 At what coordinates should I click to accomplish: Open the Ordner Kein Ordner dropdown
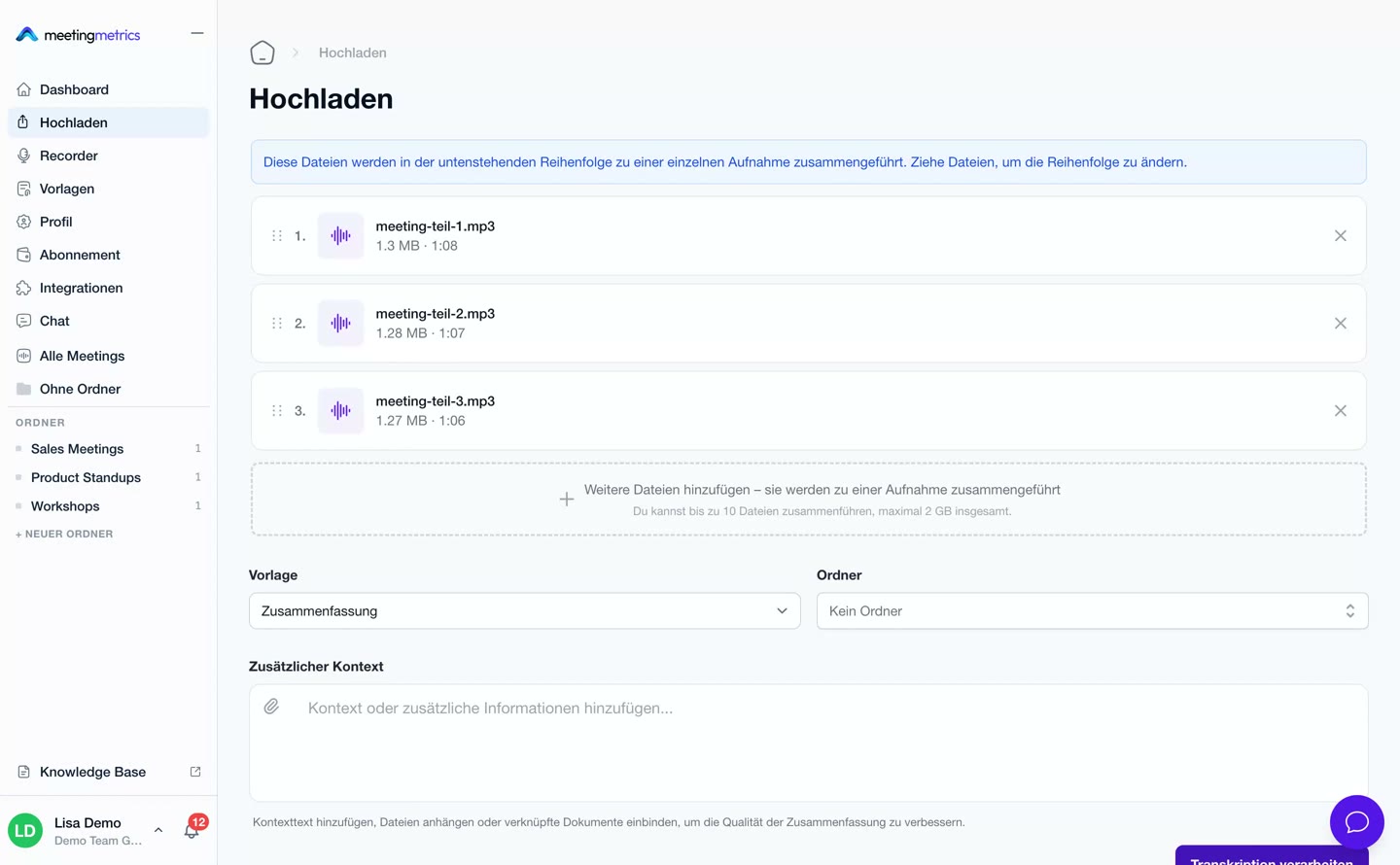click(1093, 611)
